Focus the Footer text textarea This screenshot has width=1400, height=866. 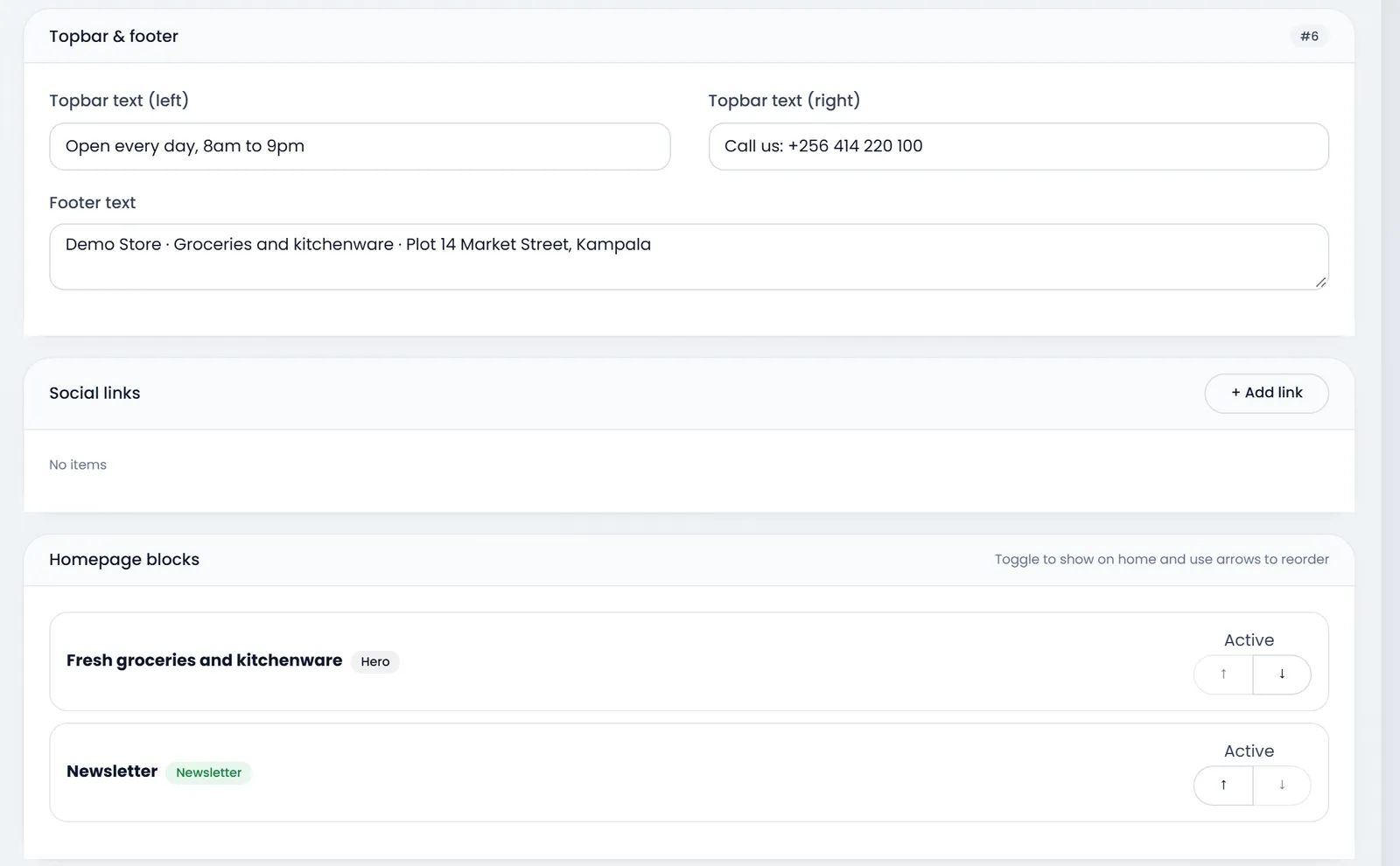click(x=689, y=257)
